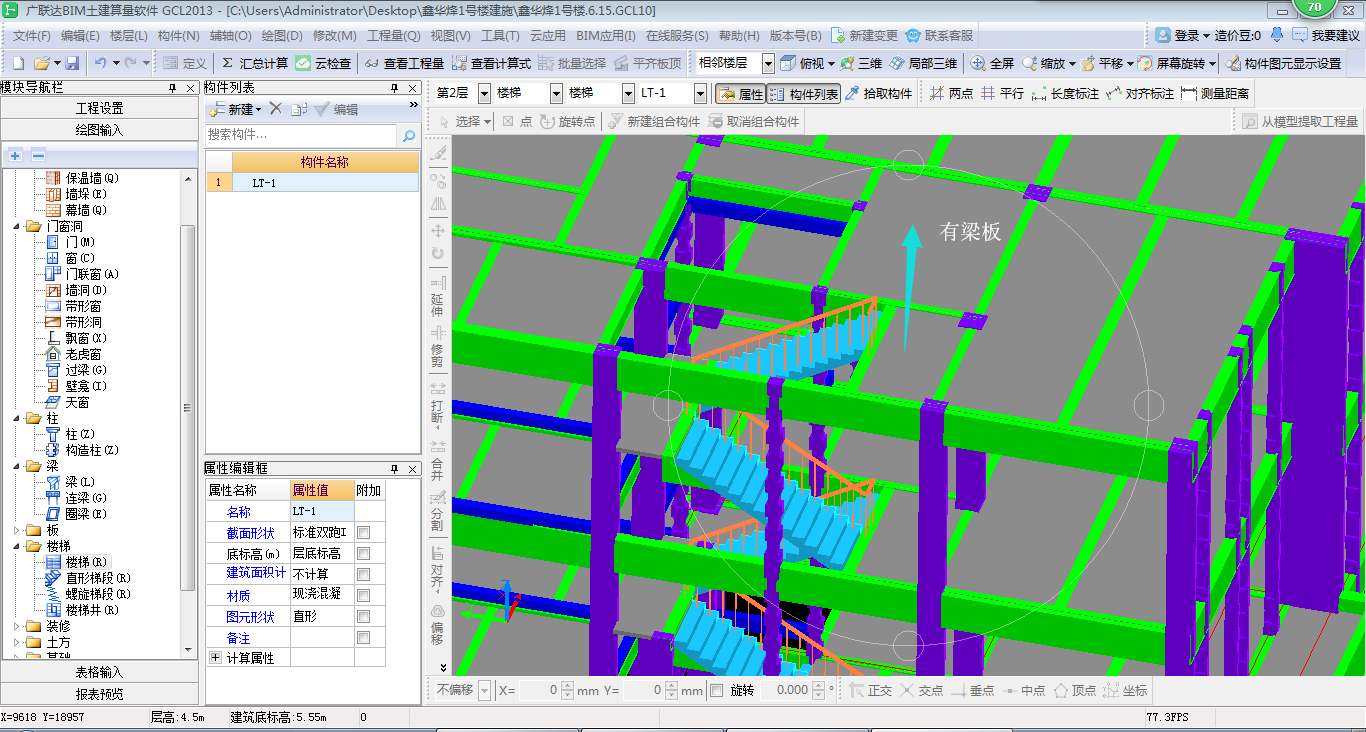1366x732 pixels.
Task: Open the LT-1 component dropdown
Action: [x=700, y=93]
